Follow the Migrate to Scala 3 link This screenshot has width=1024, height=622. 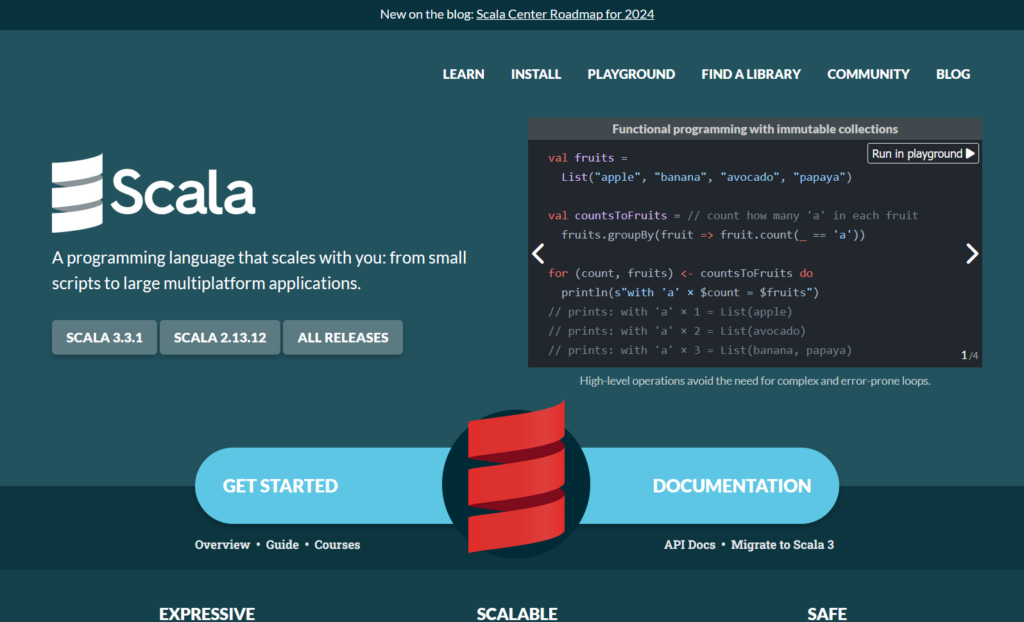(782, 545)
